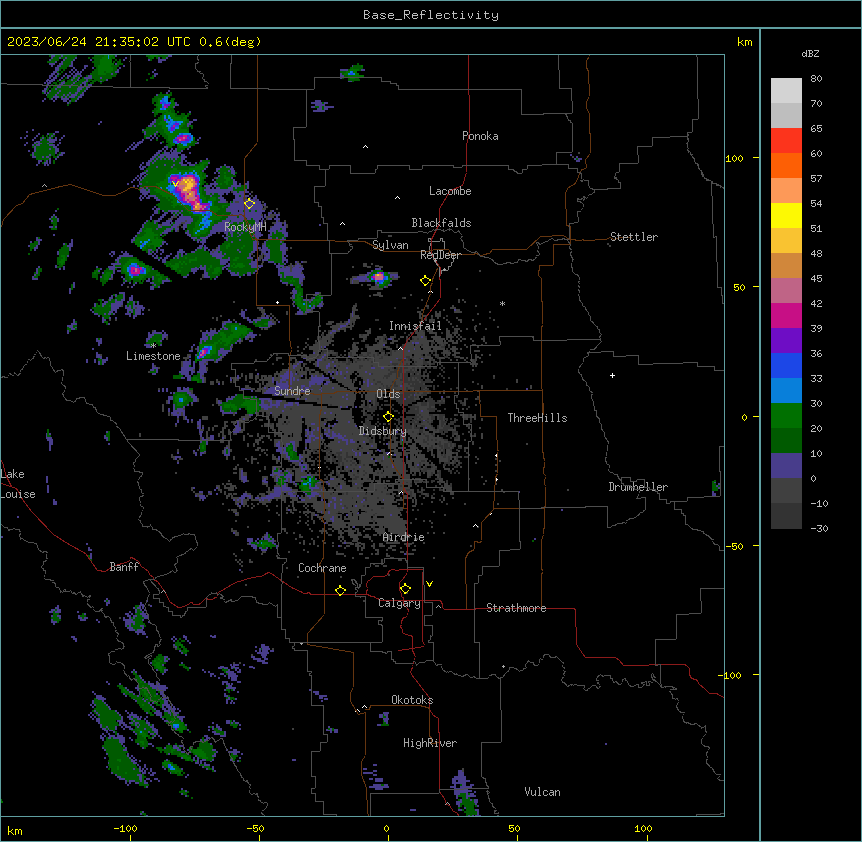Click the km unit label above the right axis
This screenshot has height=842, width=862.
[x=744, y=42]
